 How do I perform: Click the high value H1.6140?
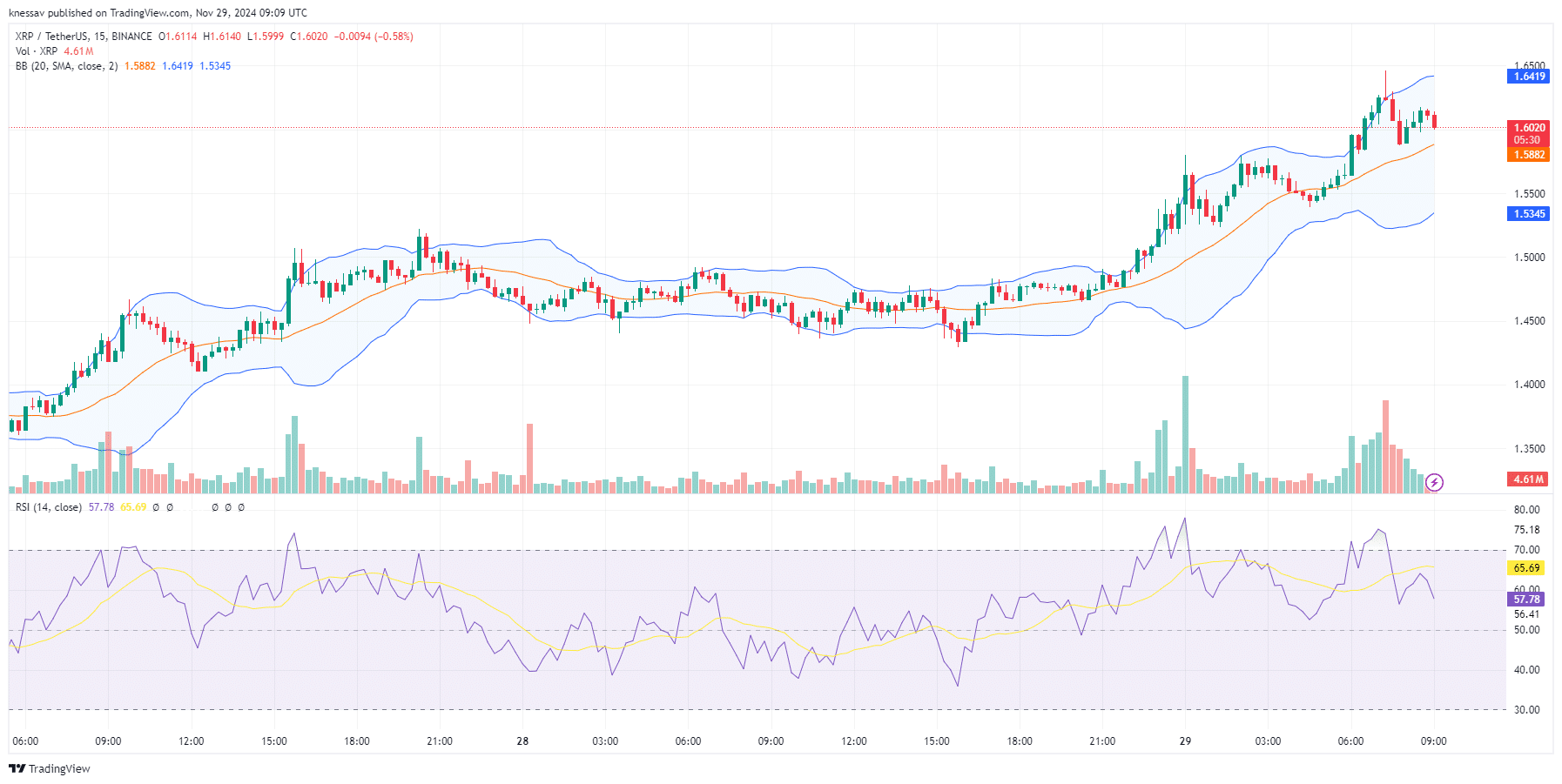(222, 37)
